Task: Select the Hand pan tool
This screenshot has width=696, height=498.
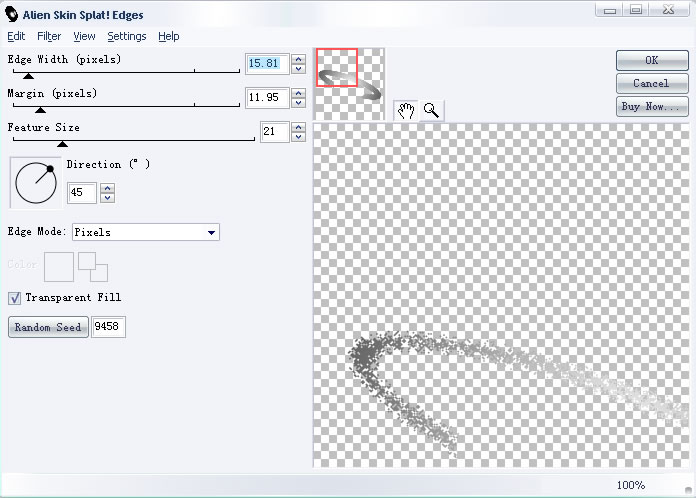Action: click(406, 110)
